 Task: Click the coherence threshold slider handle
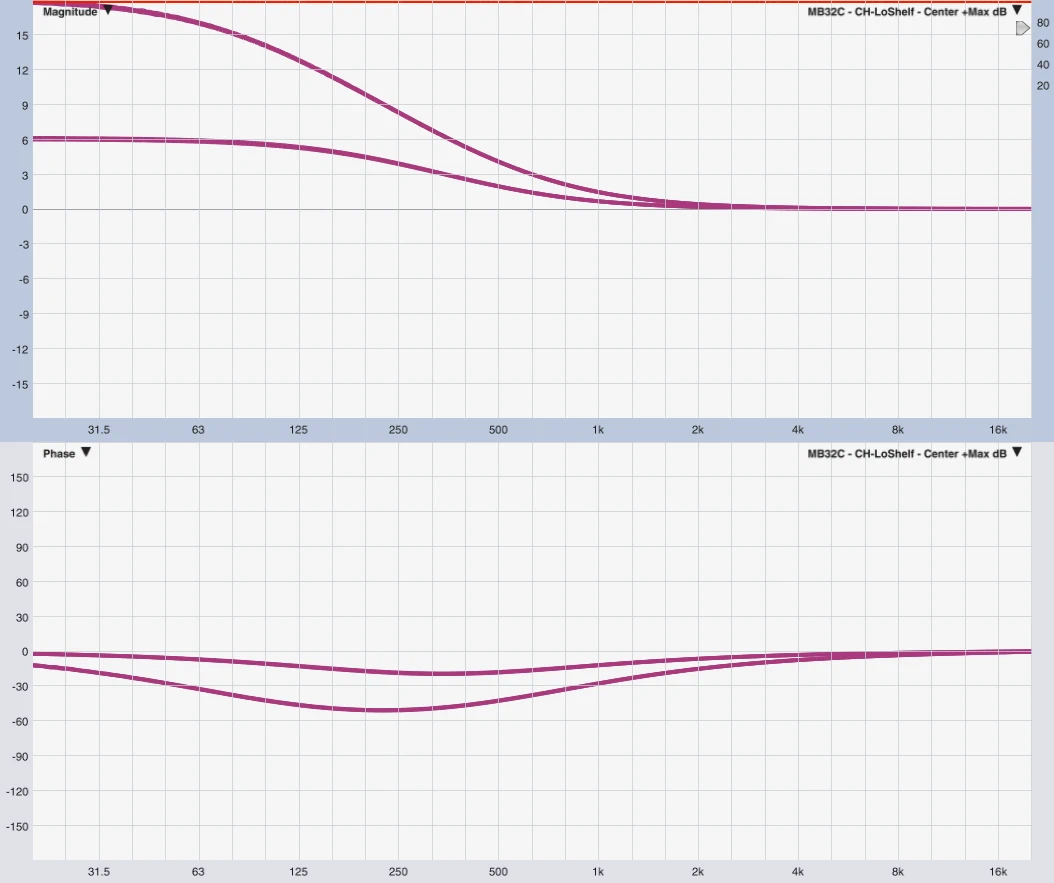[x=1022, y=29]
